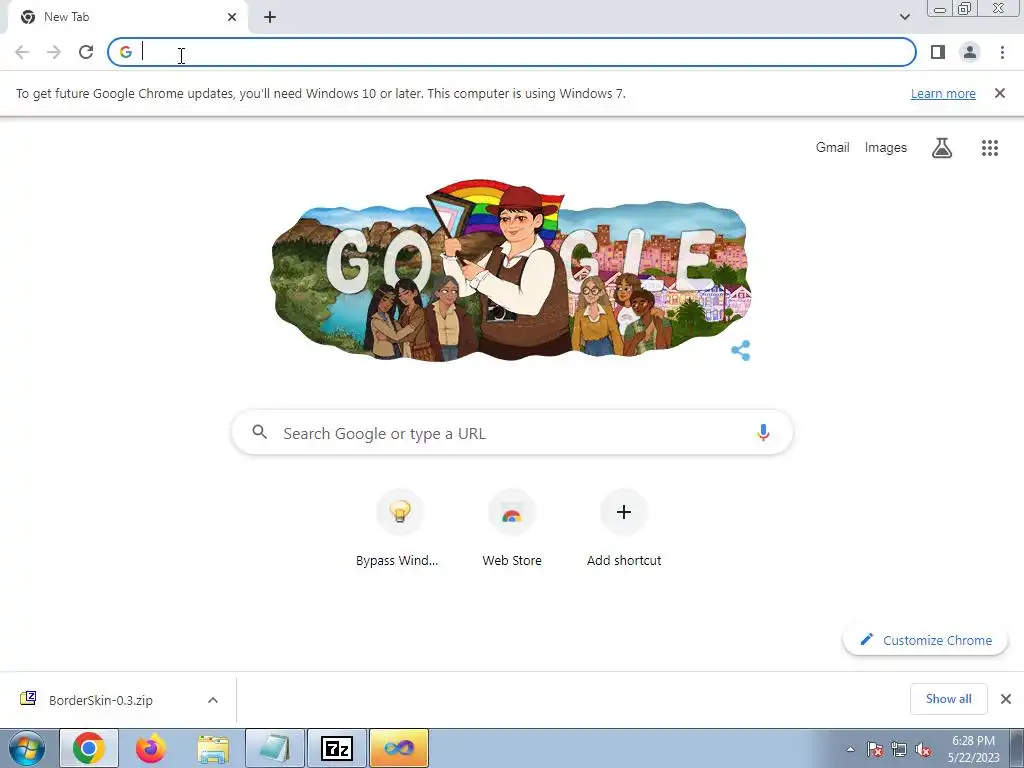Click Chrome icon in taskbar
Image resolution: width=1024 pixels, height=768 pixels.
point(89,748)
